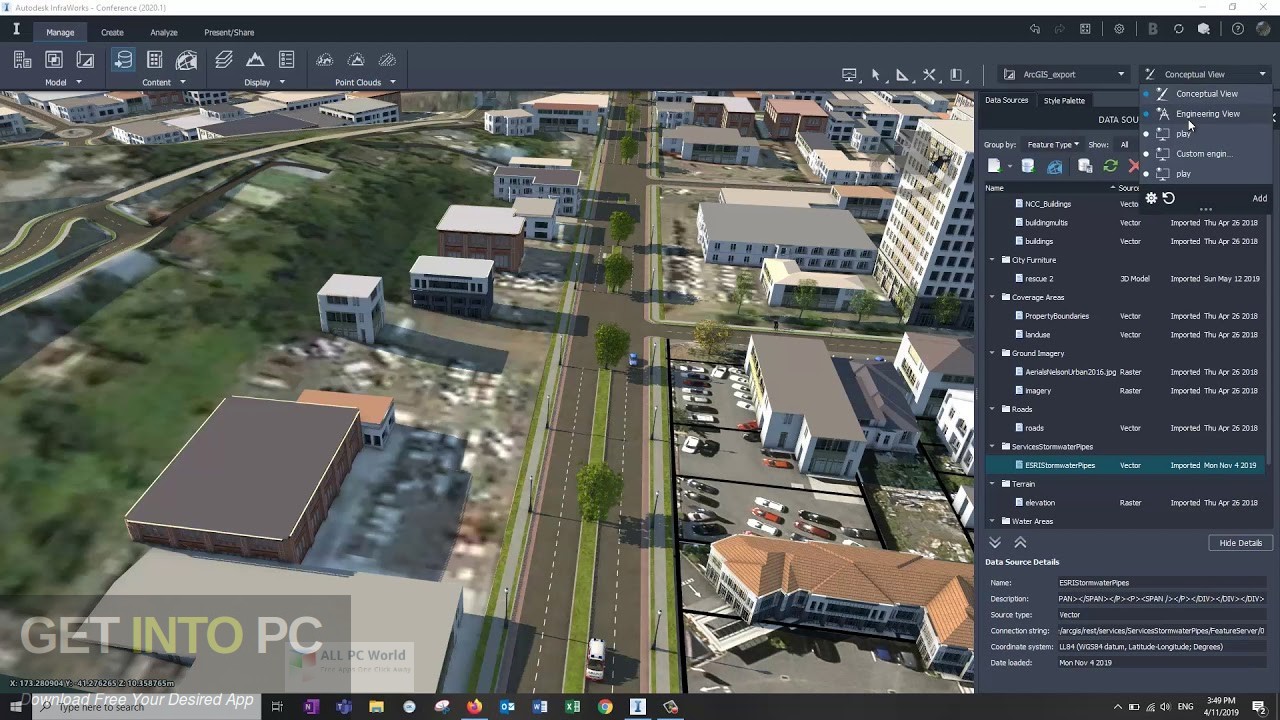Open the globe Model Builder icon
The height and width of the screenshot is (720, 1280).
[186, 60]
